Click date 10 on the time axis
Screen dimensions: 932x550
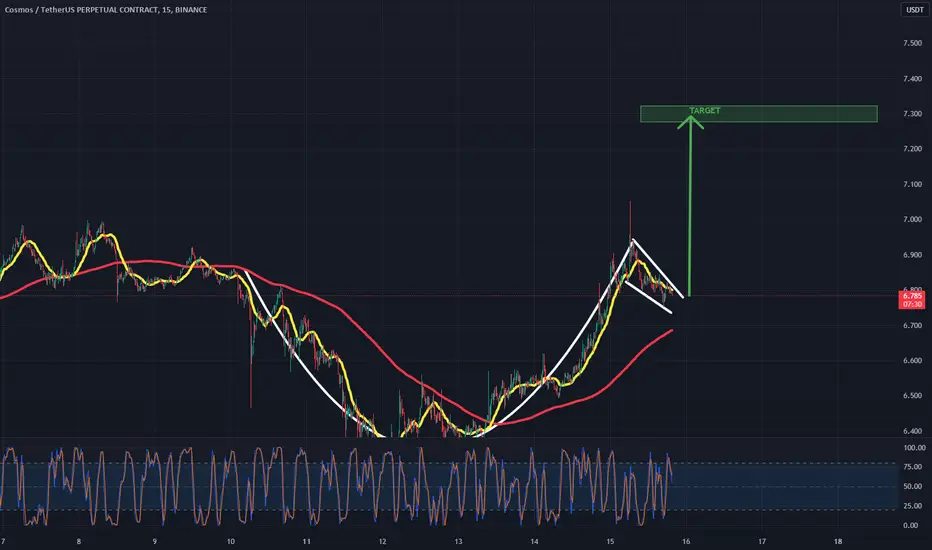point(231,542)
